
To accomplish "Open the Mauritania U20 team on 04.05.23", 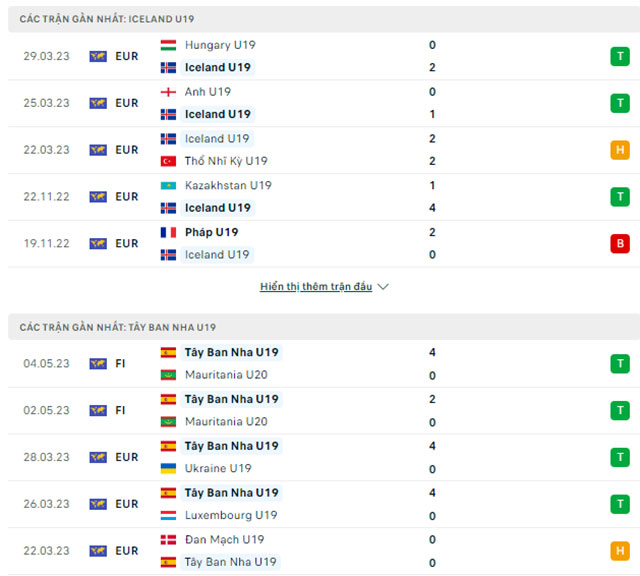I will (x=226, y=375).
